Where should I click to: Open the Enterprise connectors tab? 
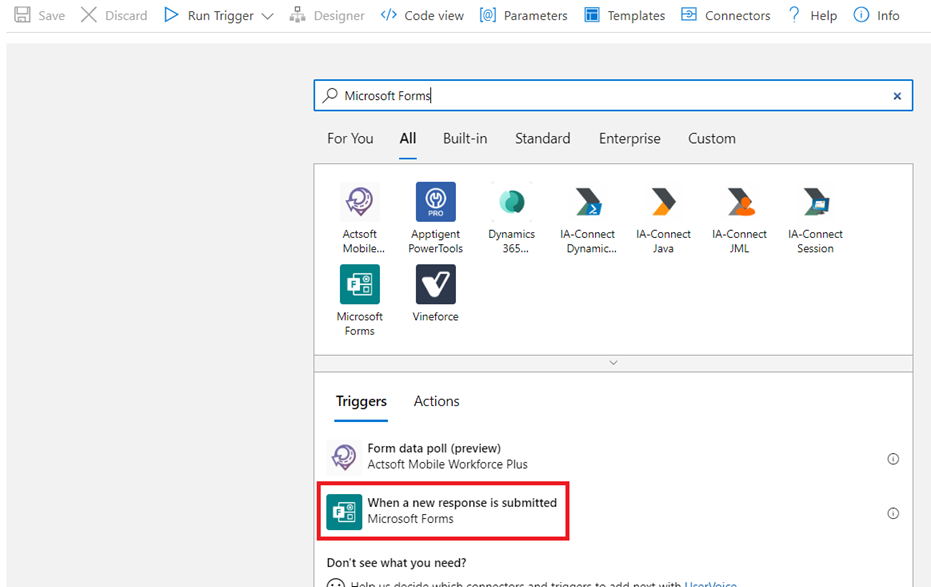pyautogui.click(x=629, y=139)
